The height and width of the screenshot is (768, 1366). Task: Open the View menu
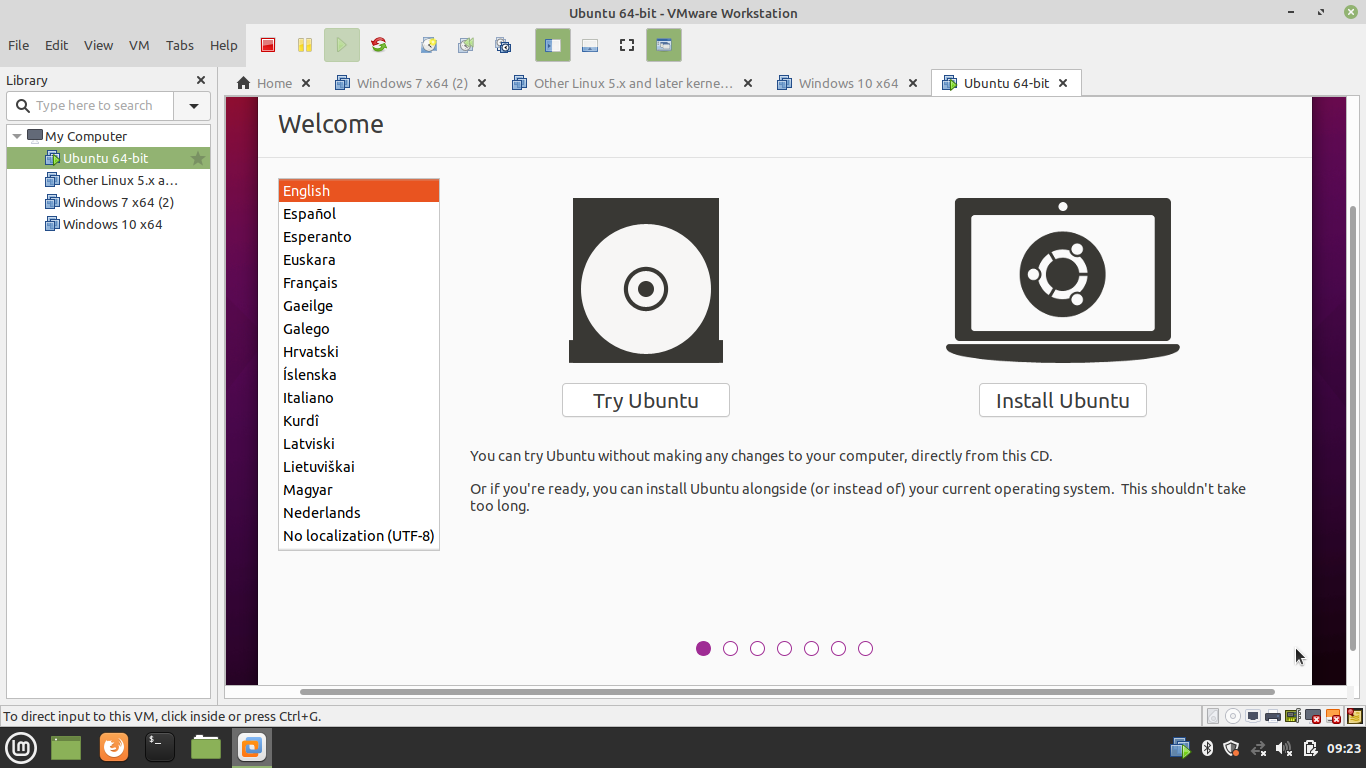(98, 45)
